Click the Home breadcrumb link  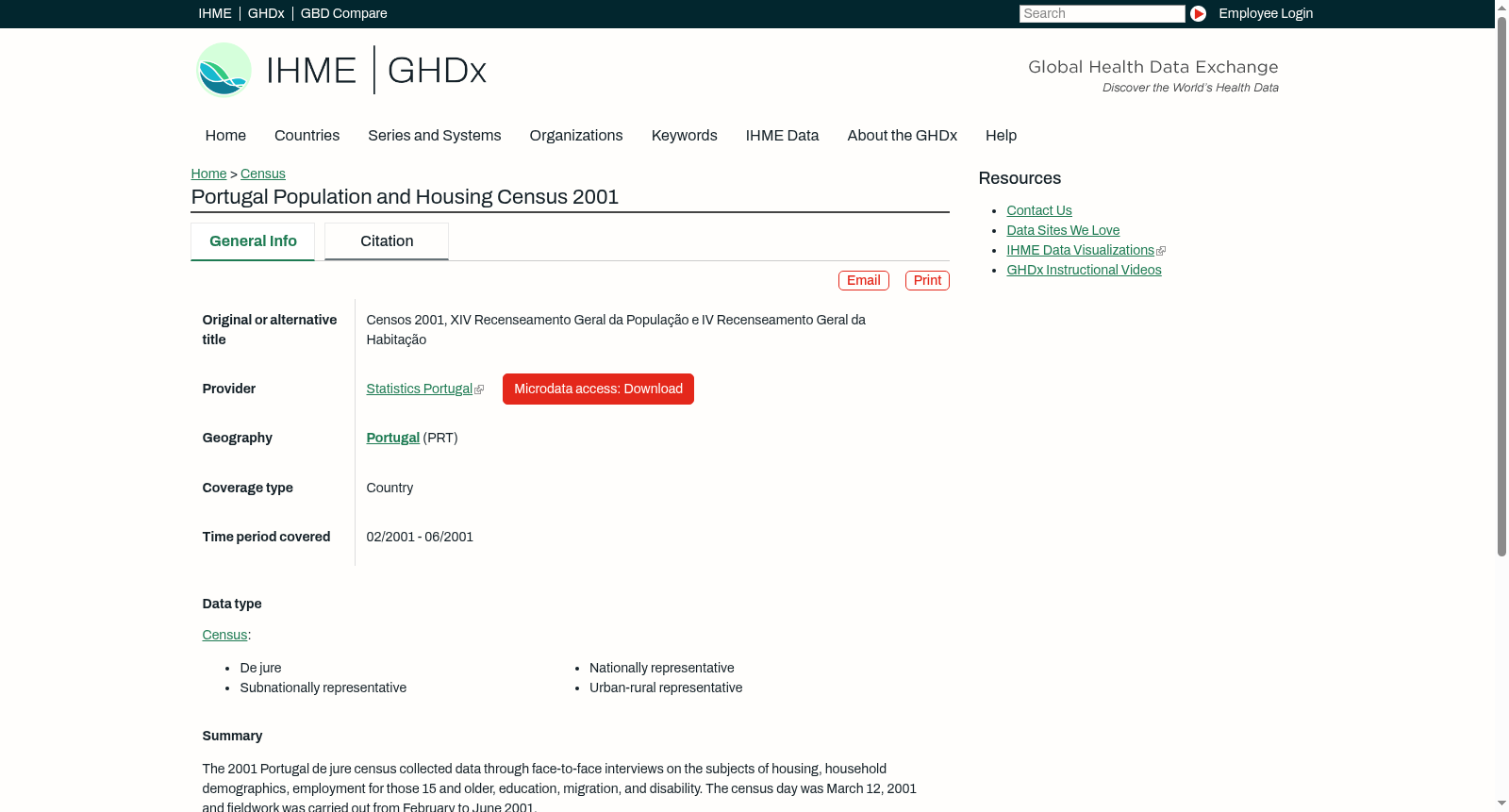(208, 174)
